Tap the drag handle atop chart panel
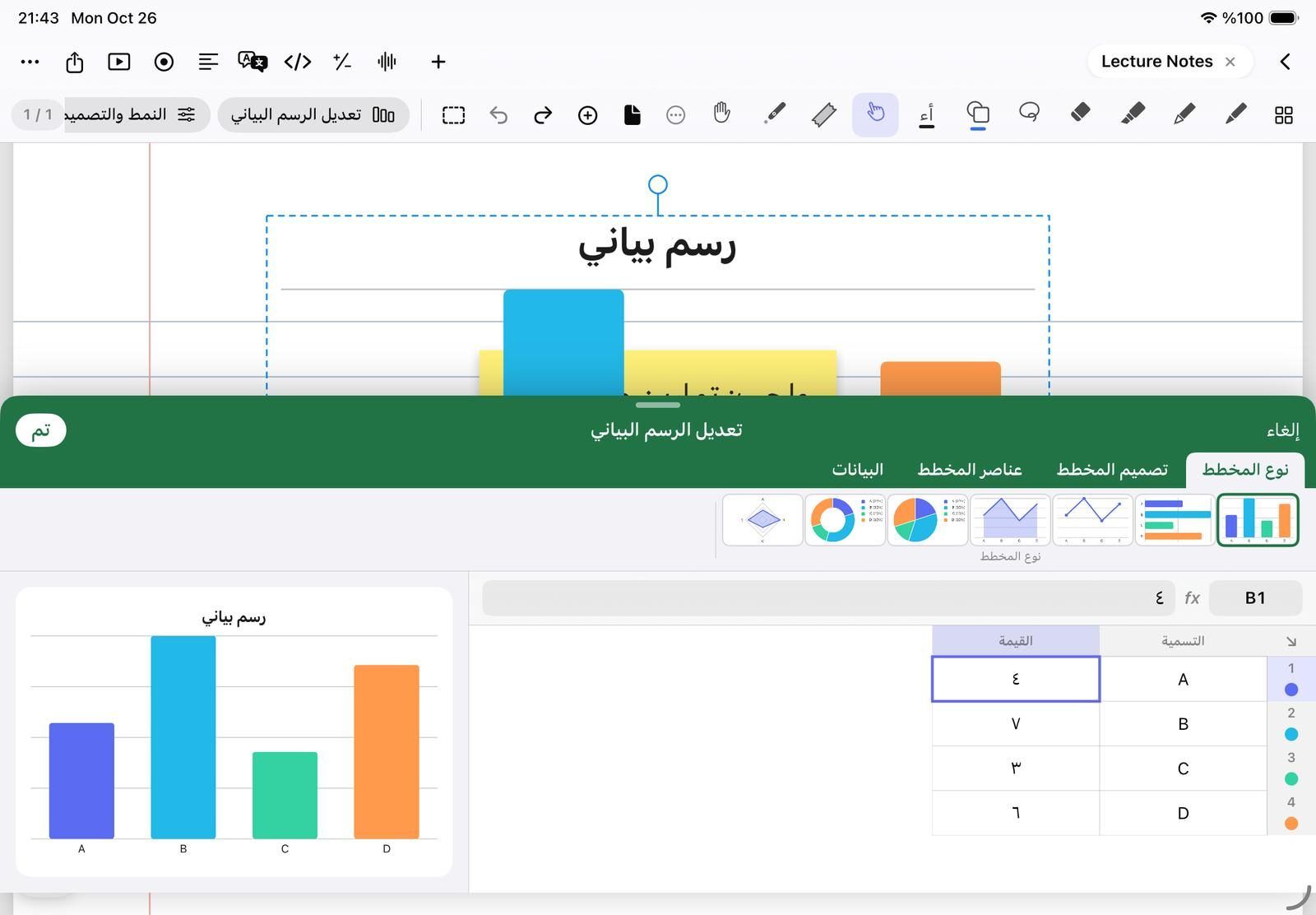The image size is (1316, 915). coord(658,405)
